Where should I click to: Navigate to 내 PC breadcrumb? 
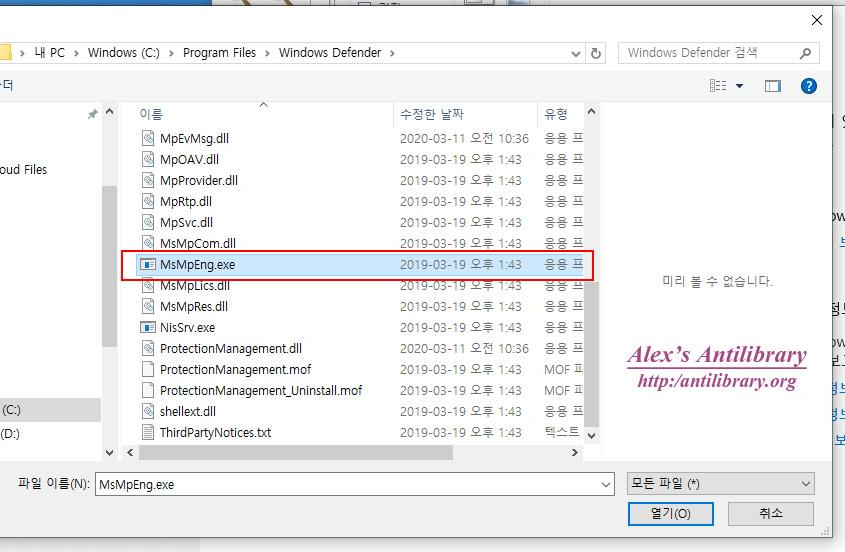coord(50,53)
